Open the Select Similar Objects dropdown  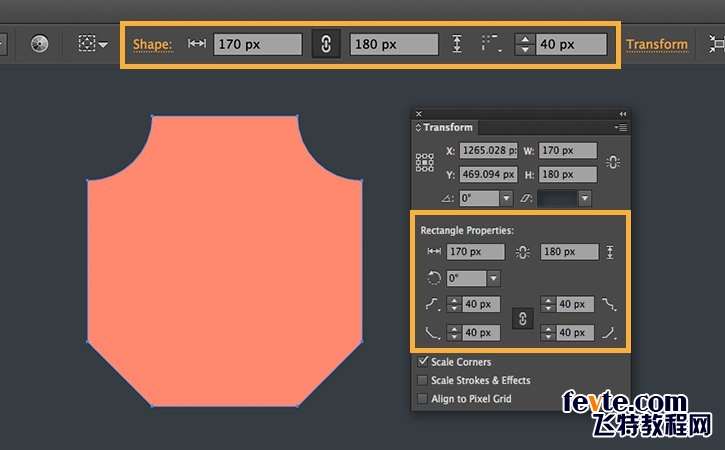click(x=92, y=44)
